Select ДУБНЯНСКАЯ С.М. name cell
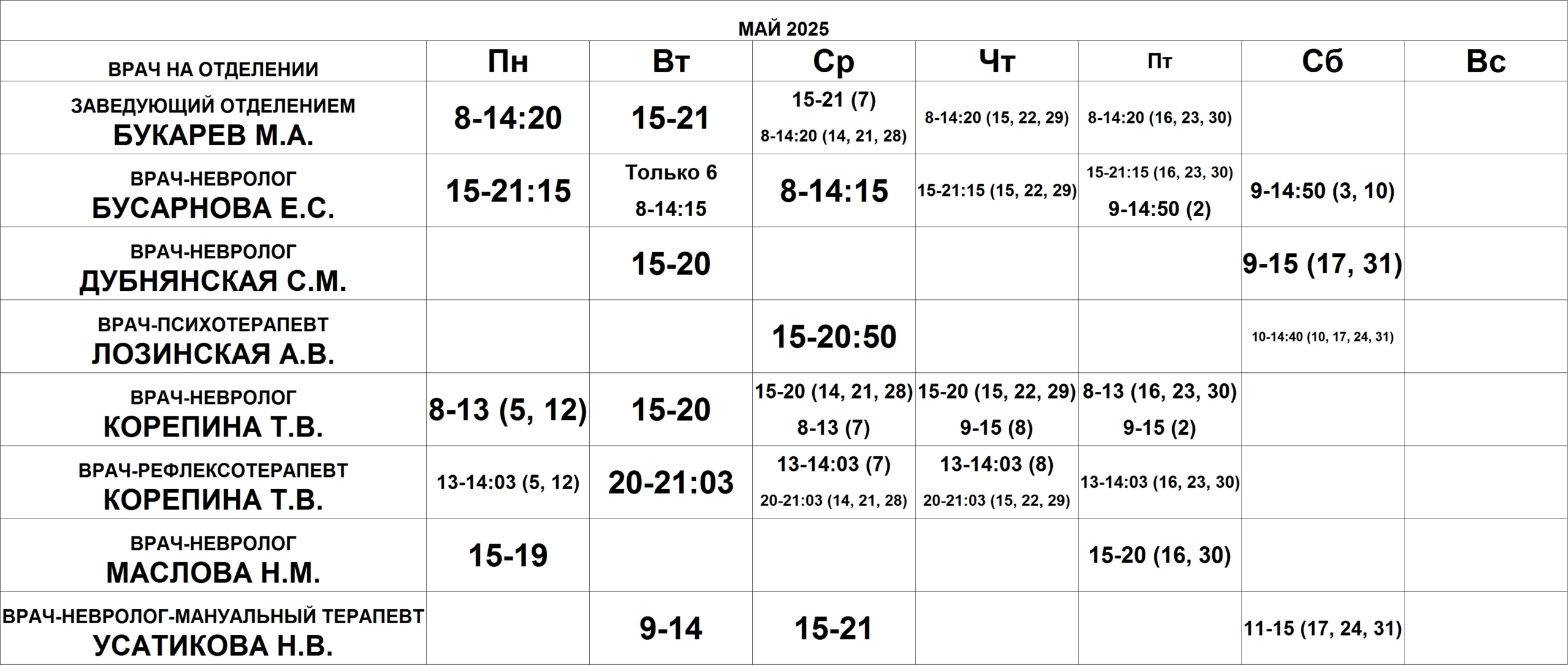The width and height of the screenshot is (1568, 671). (213, 263)
